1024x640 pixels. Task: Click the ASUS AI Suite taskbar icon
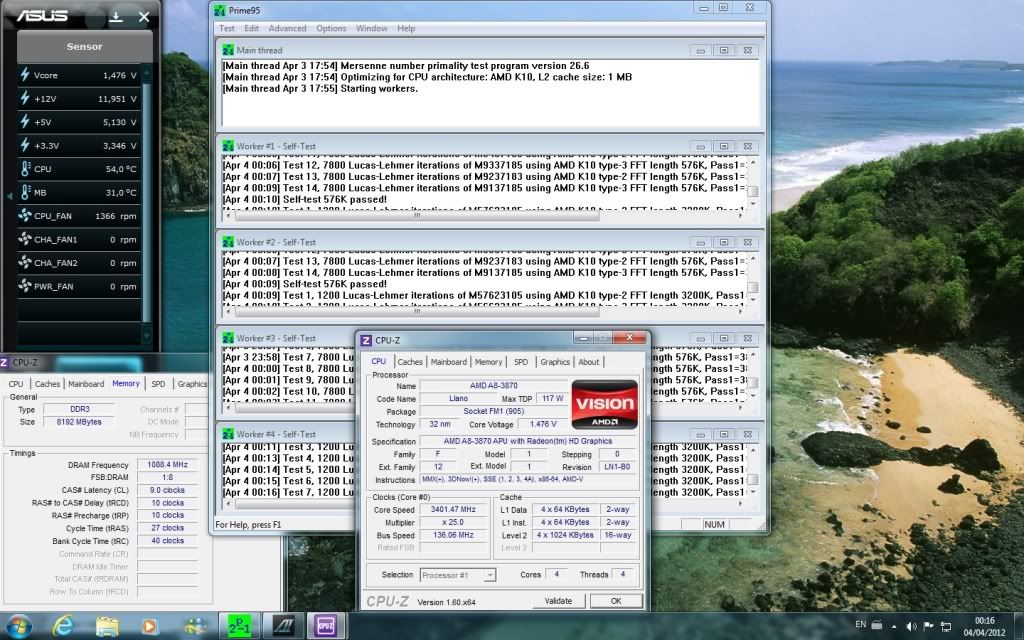coord(283,626)
